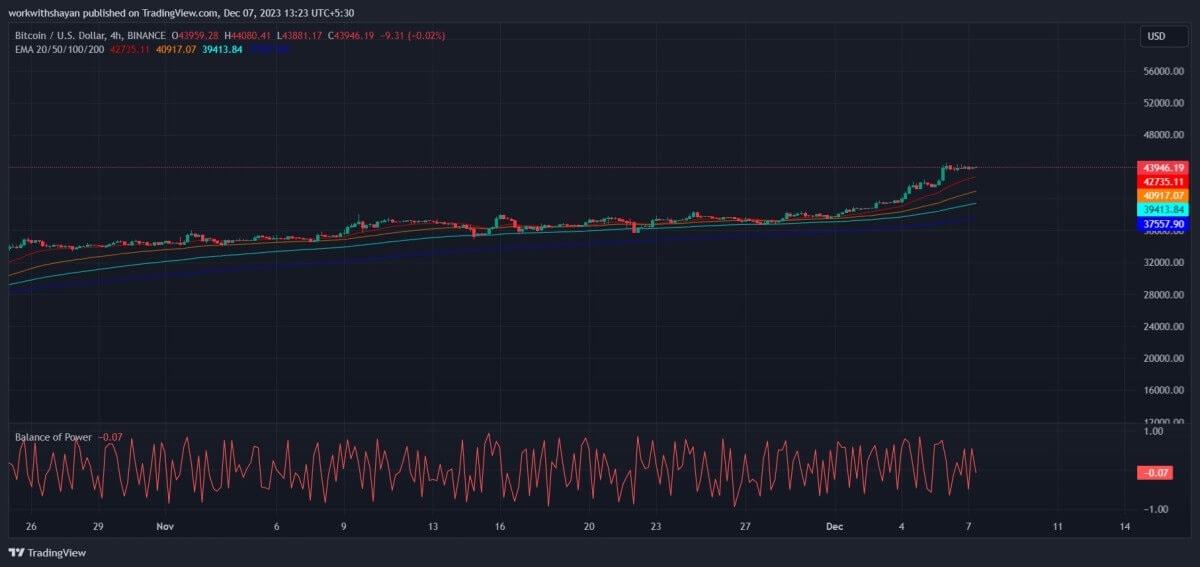Click the 24000.00 price axis label
The height and width of the screenshot is (567, 1200).
tap(1164, 327)
